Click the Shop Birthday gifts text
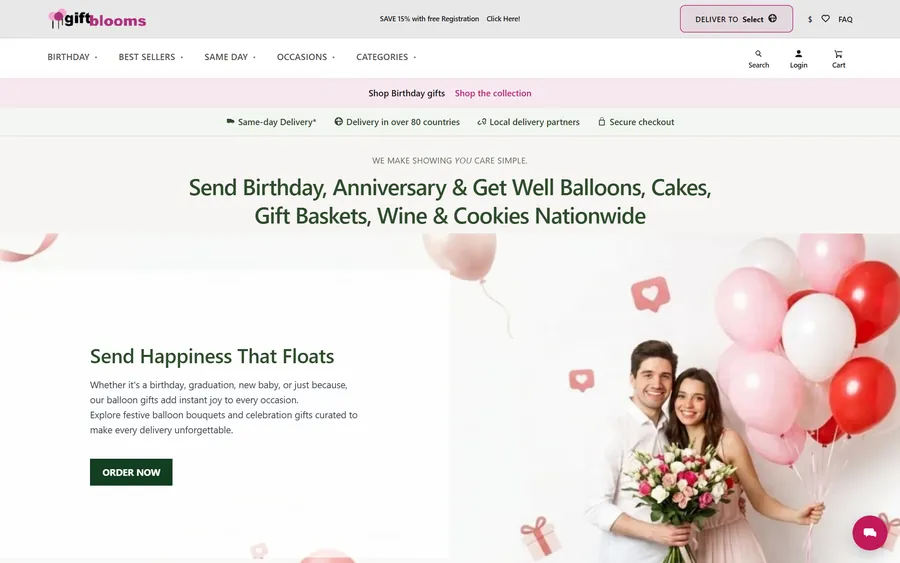The image size is (900, 563). [406, 93]
